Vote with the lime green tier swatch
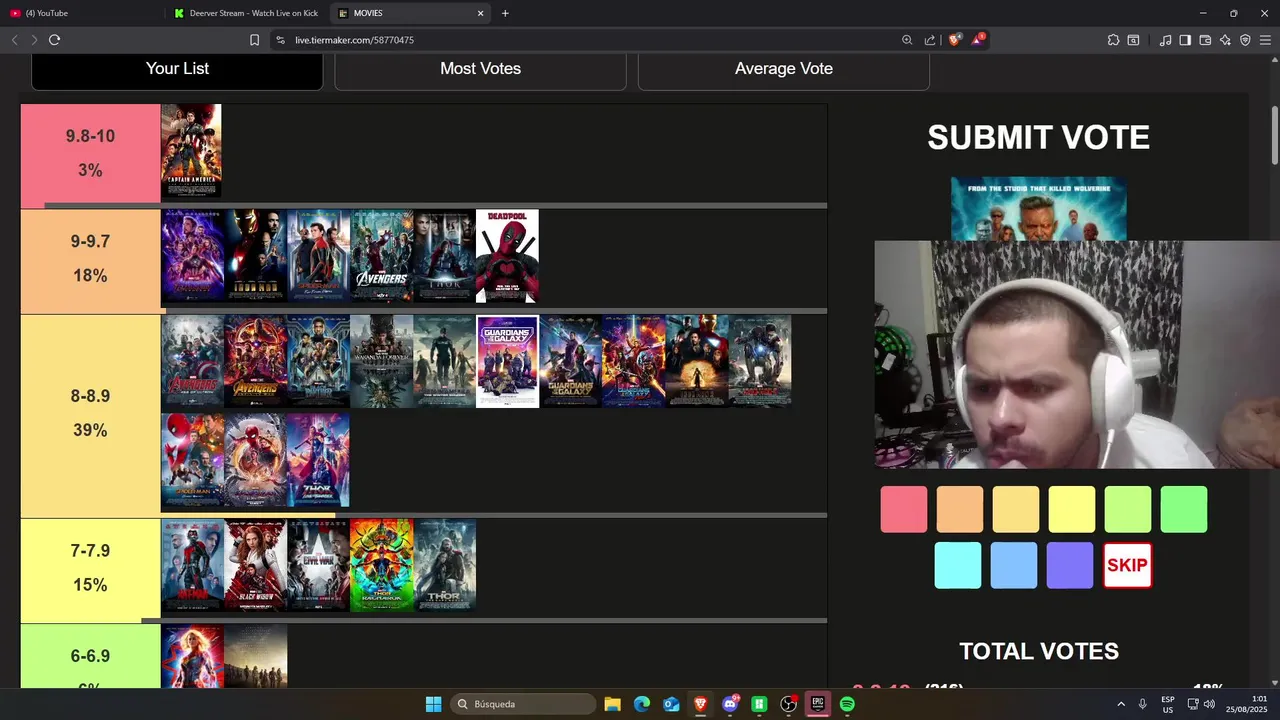The height and width of the screenshot is (720, 1280). [x=1128, y=509]
